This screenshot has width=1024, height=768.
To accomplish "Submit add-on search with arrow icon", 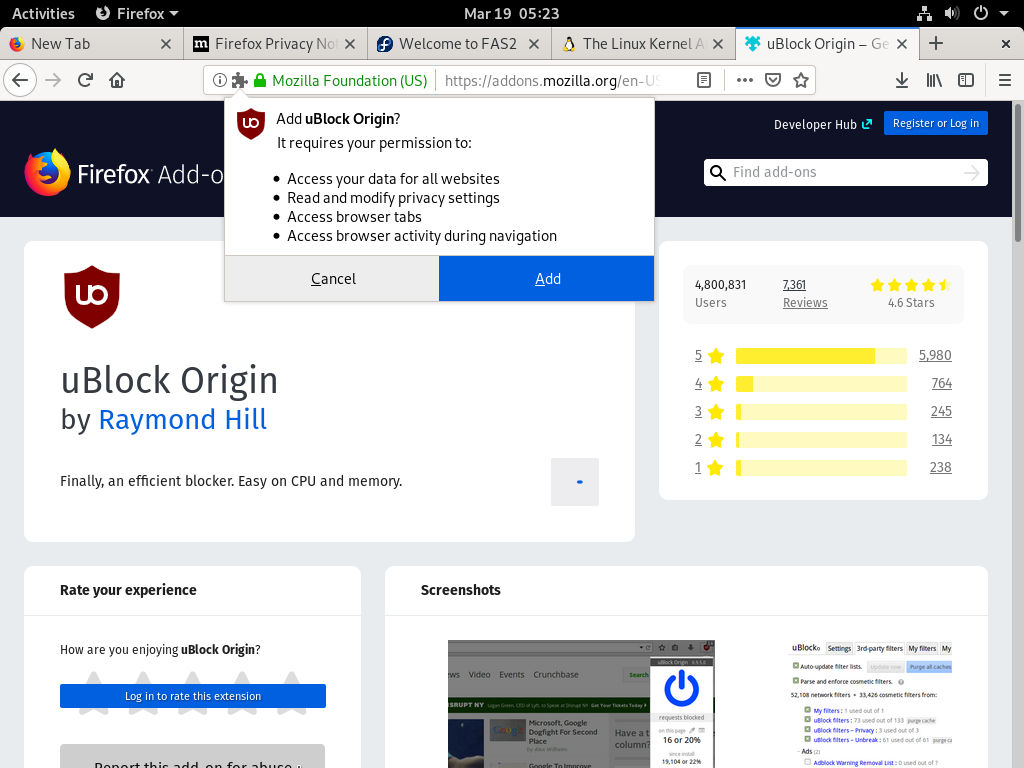I will 971,172.
